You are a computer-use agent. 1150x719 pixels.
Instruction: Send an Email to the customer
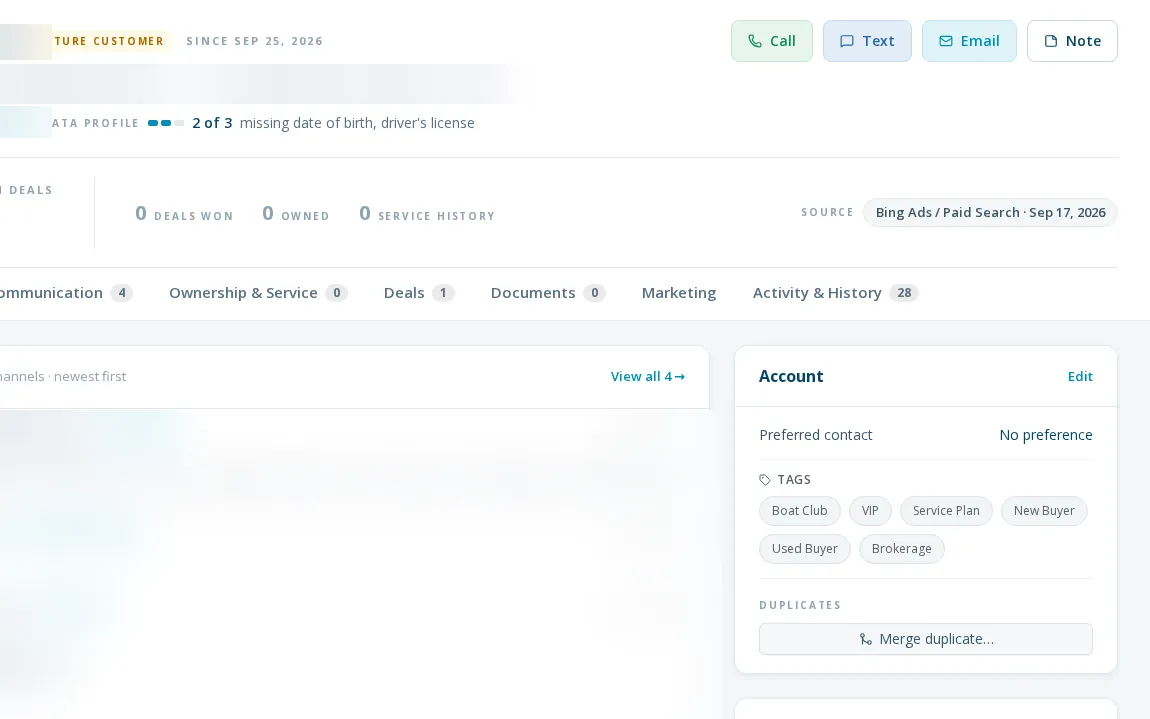coord(969,41)
